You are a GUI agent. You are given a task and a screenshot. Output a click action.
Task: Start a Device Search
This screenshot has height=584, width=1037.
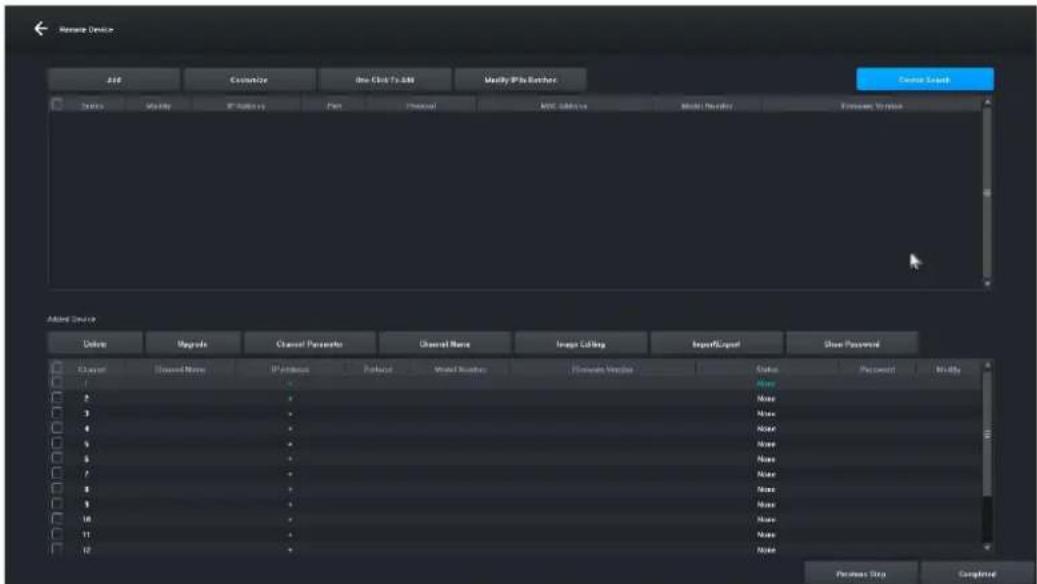click(x=925, y=79)
